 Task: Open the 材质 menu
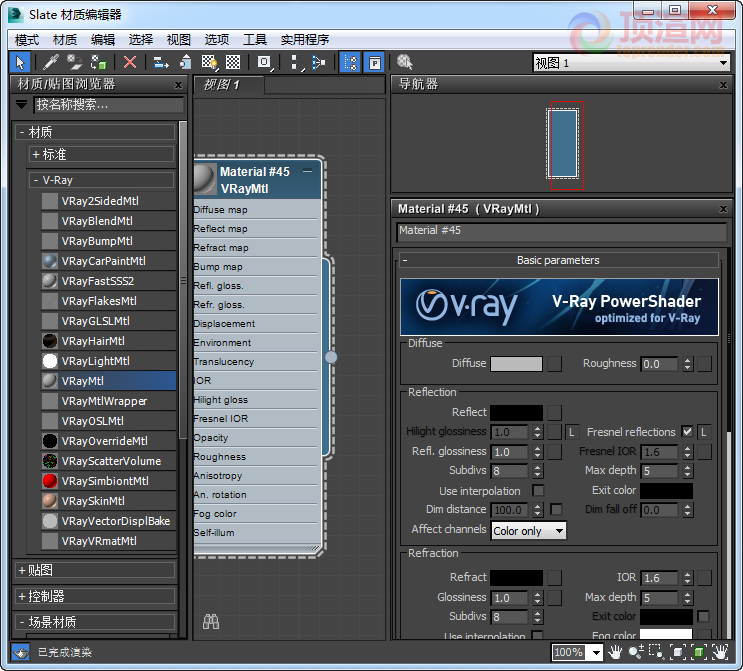pyautogui.click(x=64, y=39)
